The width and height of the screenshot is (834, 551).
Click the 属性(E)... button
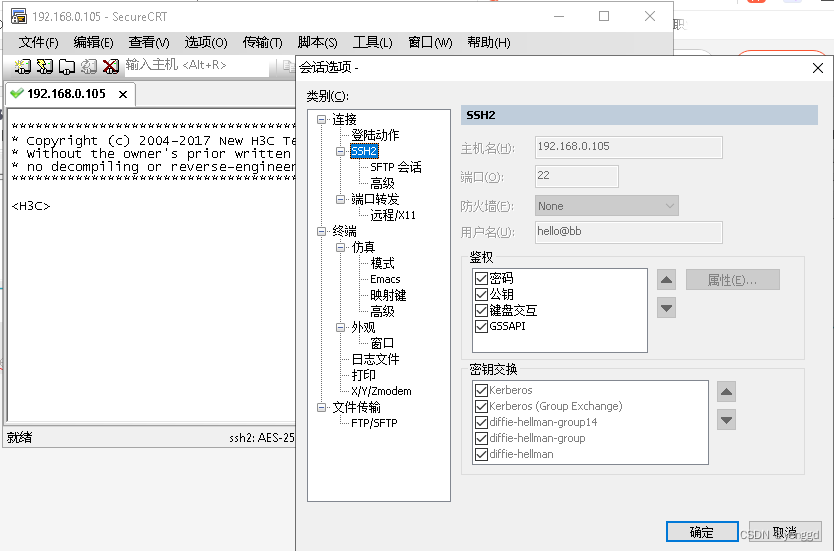click(x=732, y=280)
